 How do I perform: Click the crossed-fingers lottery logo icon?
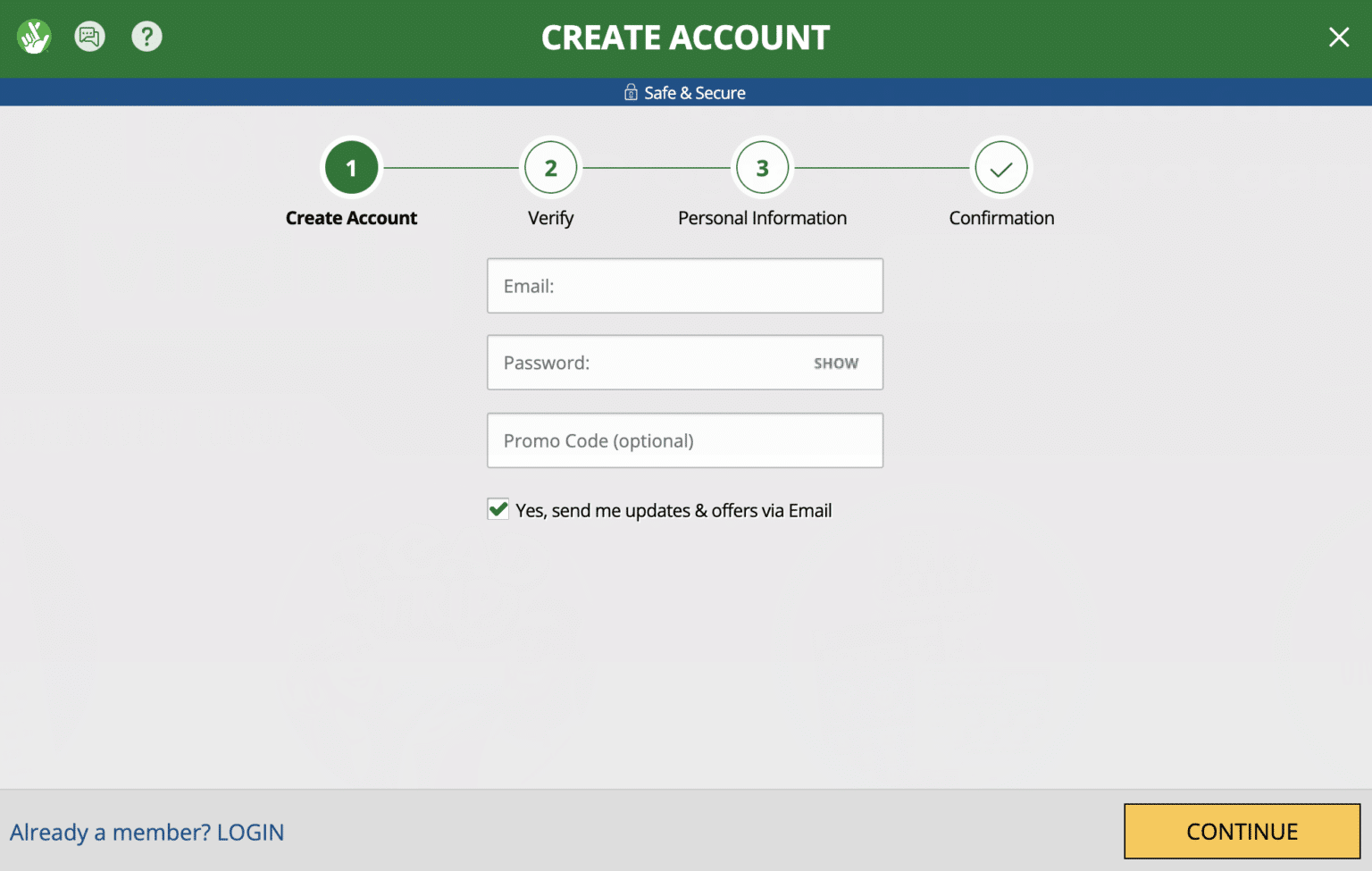point(34,37)
